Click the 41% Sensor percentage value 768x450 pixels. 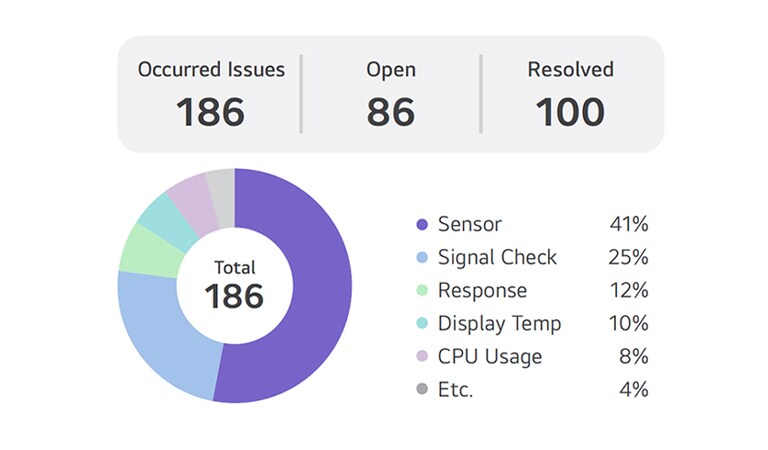click(x=628, y=225)
